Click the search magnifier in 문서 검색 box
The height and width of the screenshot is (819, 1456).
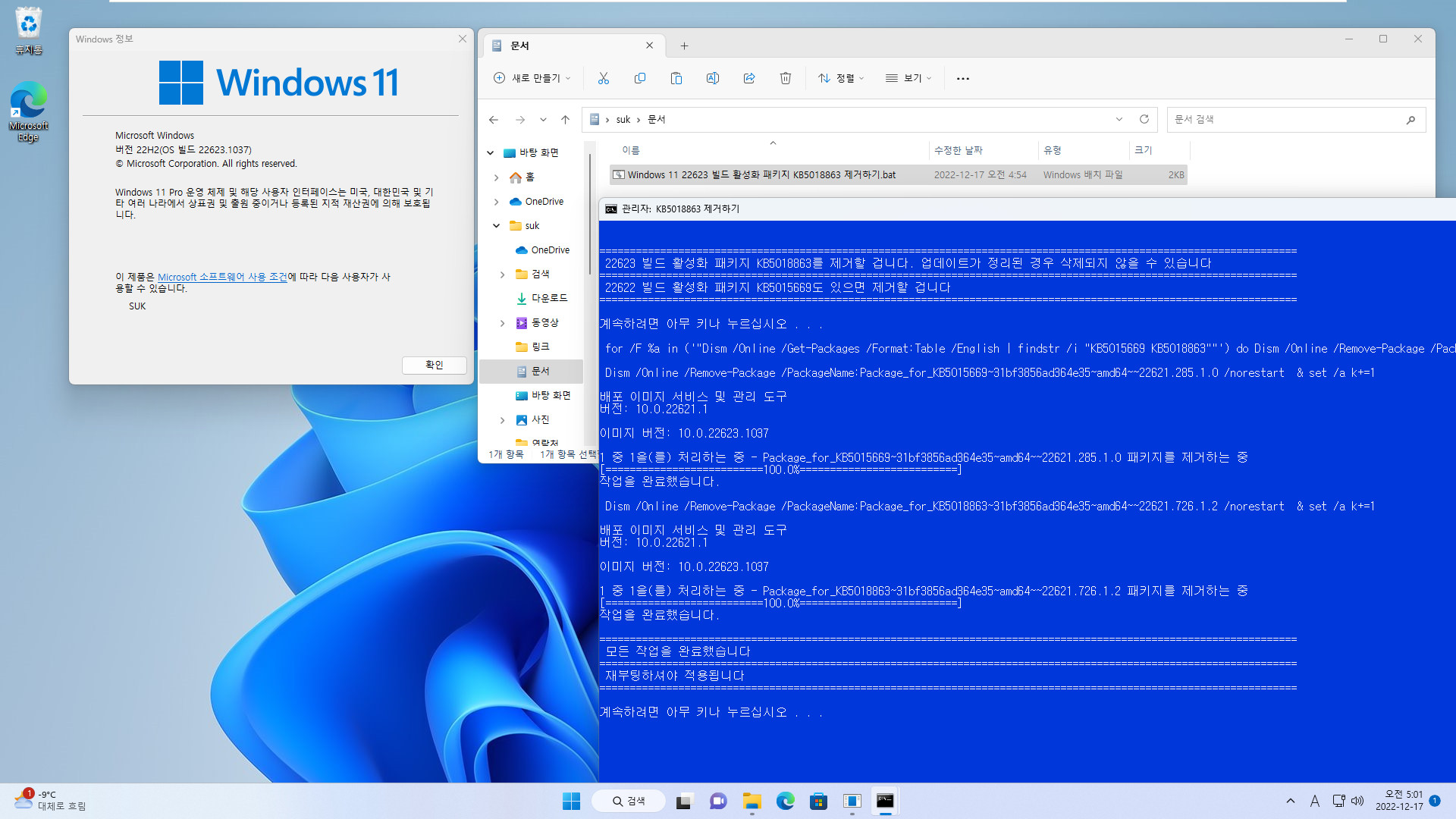[x=1410, y=119]
